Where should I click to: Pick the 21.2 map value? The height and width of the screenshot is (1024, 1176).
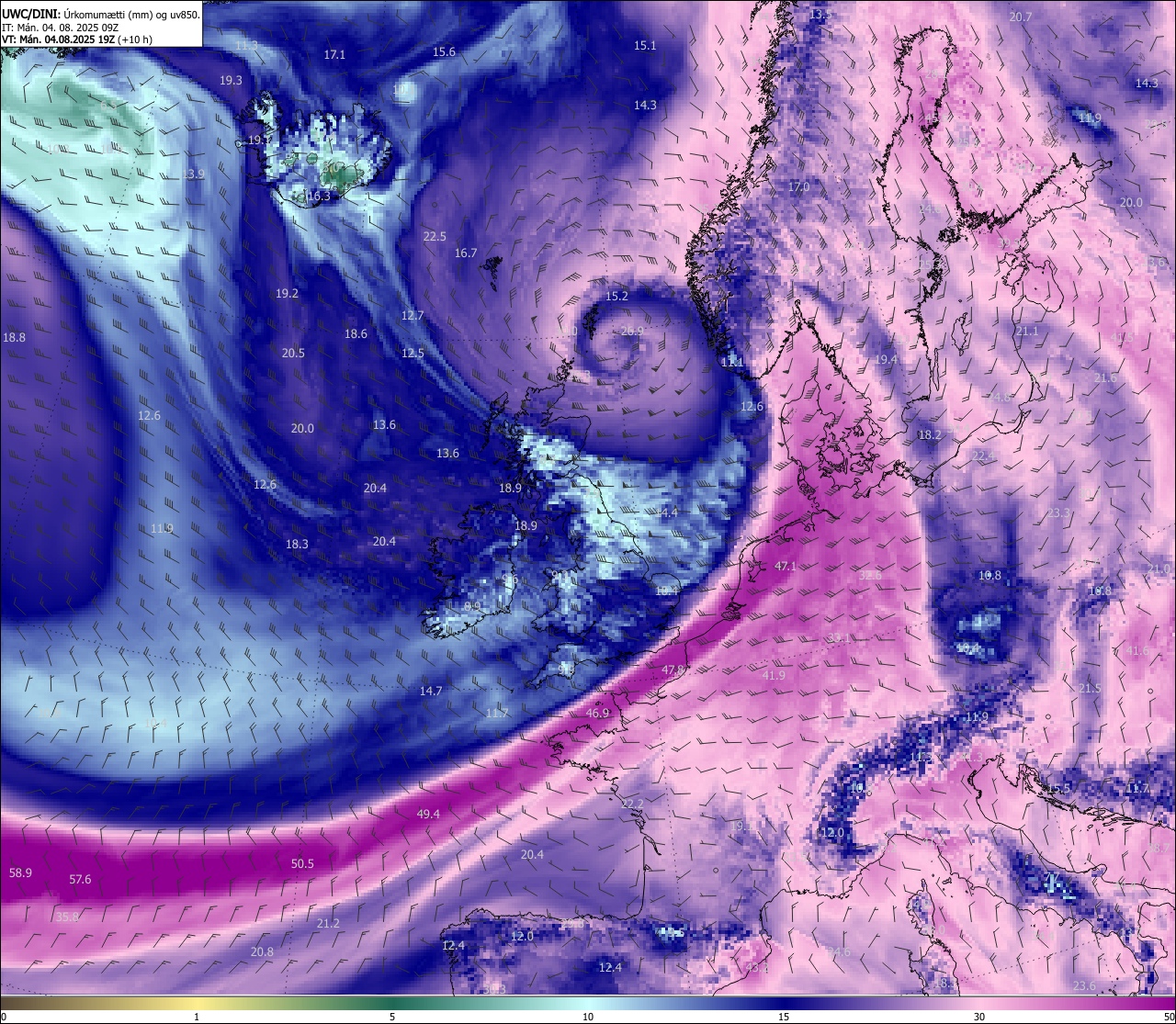pos(328,923)
